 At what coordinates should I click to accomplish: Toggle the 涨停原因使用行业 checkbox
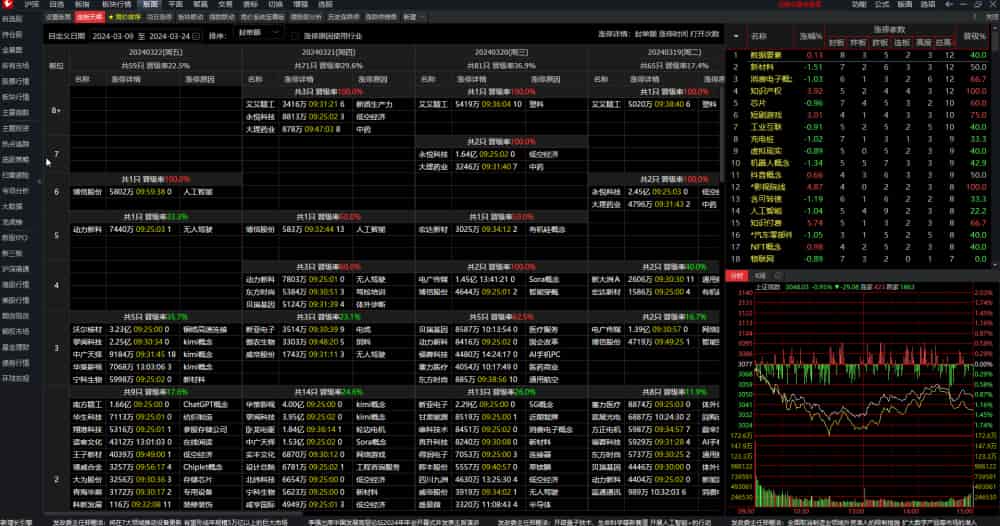click(295, 36)
